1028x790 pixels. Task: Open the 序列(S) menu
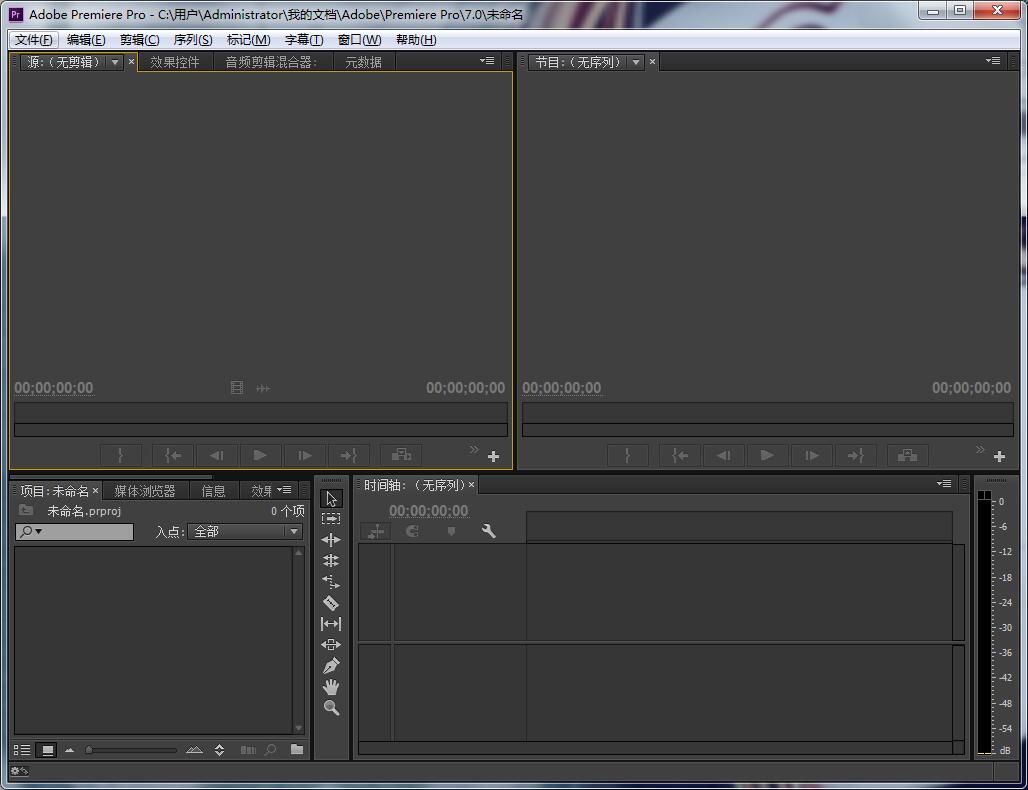click(x=193, y=40)
